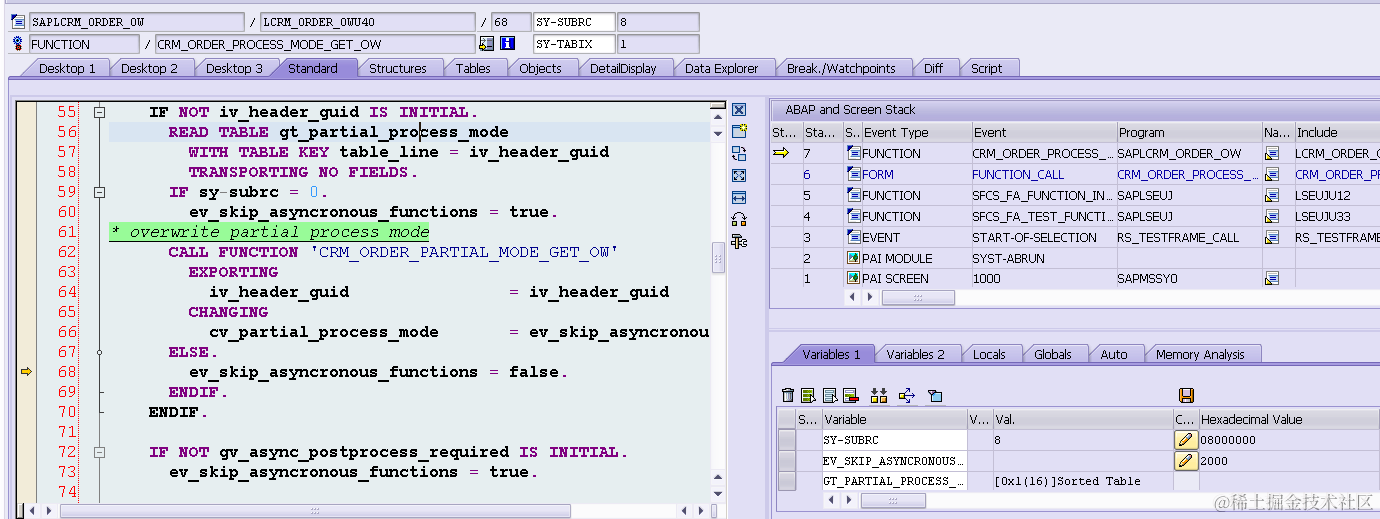This screenshot has width=1380, height=519.
Task: Close the tool via X icon beside editor
Action: [x=739, y=110]
